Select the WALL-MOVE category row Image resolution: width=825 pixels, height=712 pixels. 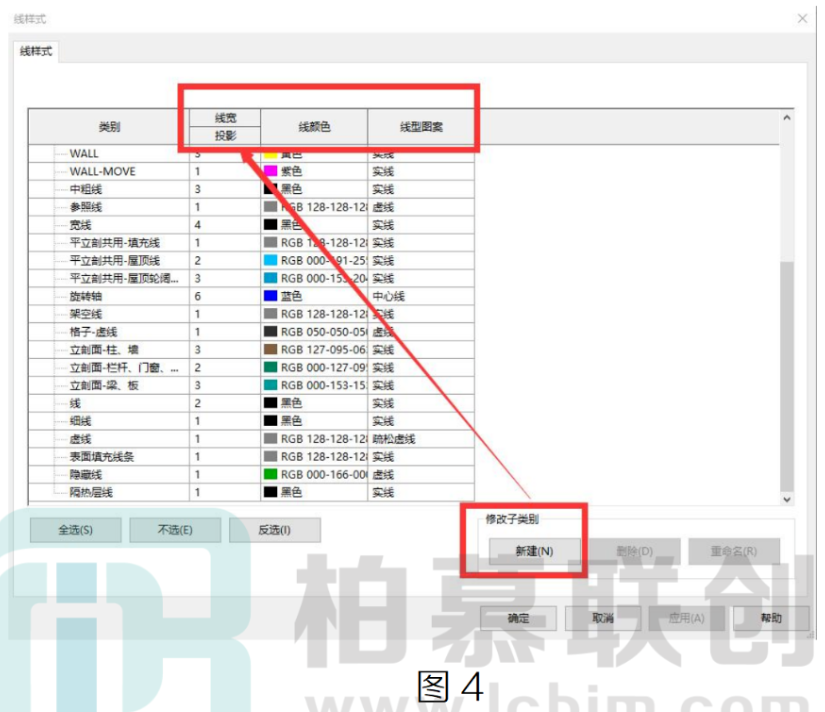(103, 171)
